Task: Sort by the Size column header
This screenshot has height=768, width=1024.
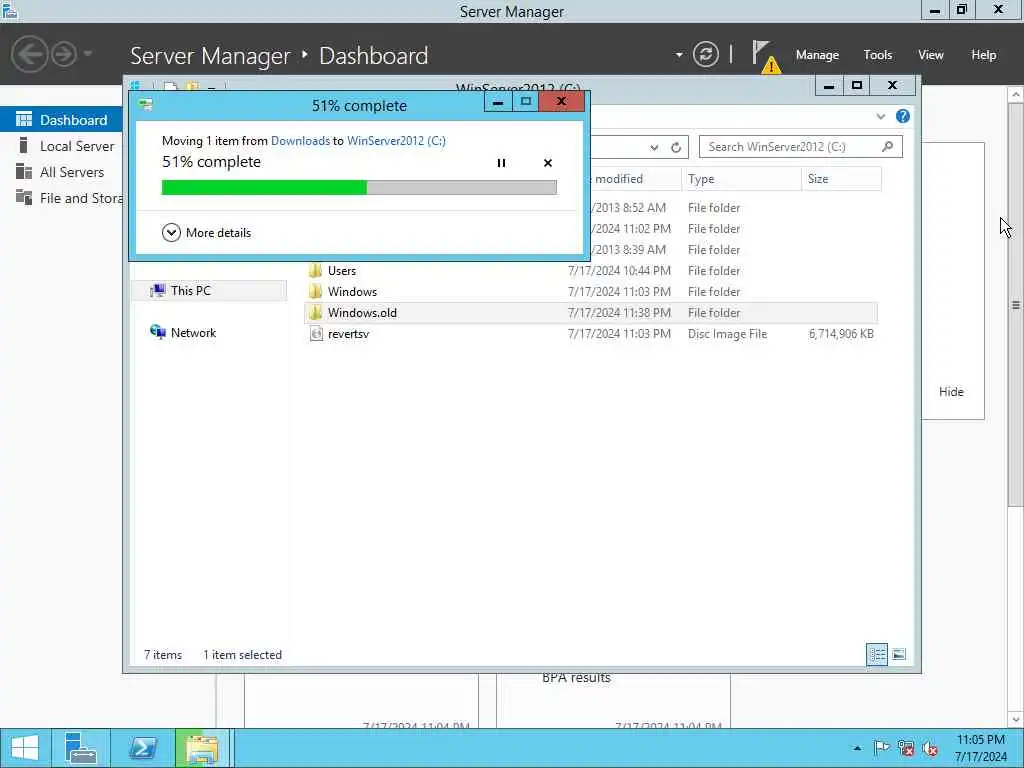Action: pyautogui.click(x=841, y=179)
